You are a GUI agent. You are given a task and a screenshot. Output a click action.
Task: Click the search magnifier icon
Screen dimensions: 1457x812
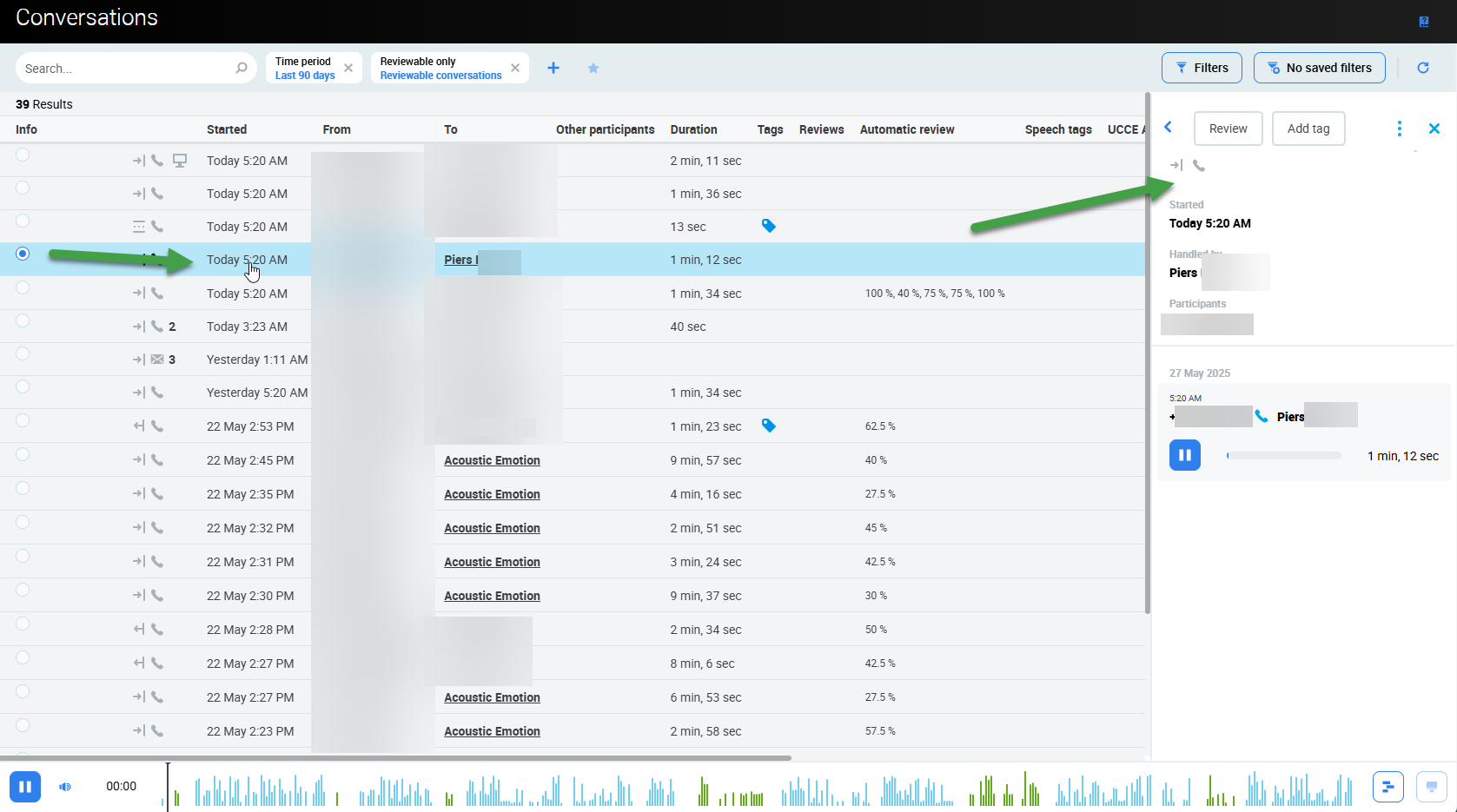pyautogui.click(x=242, y=68)
